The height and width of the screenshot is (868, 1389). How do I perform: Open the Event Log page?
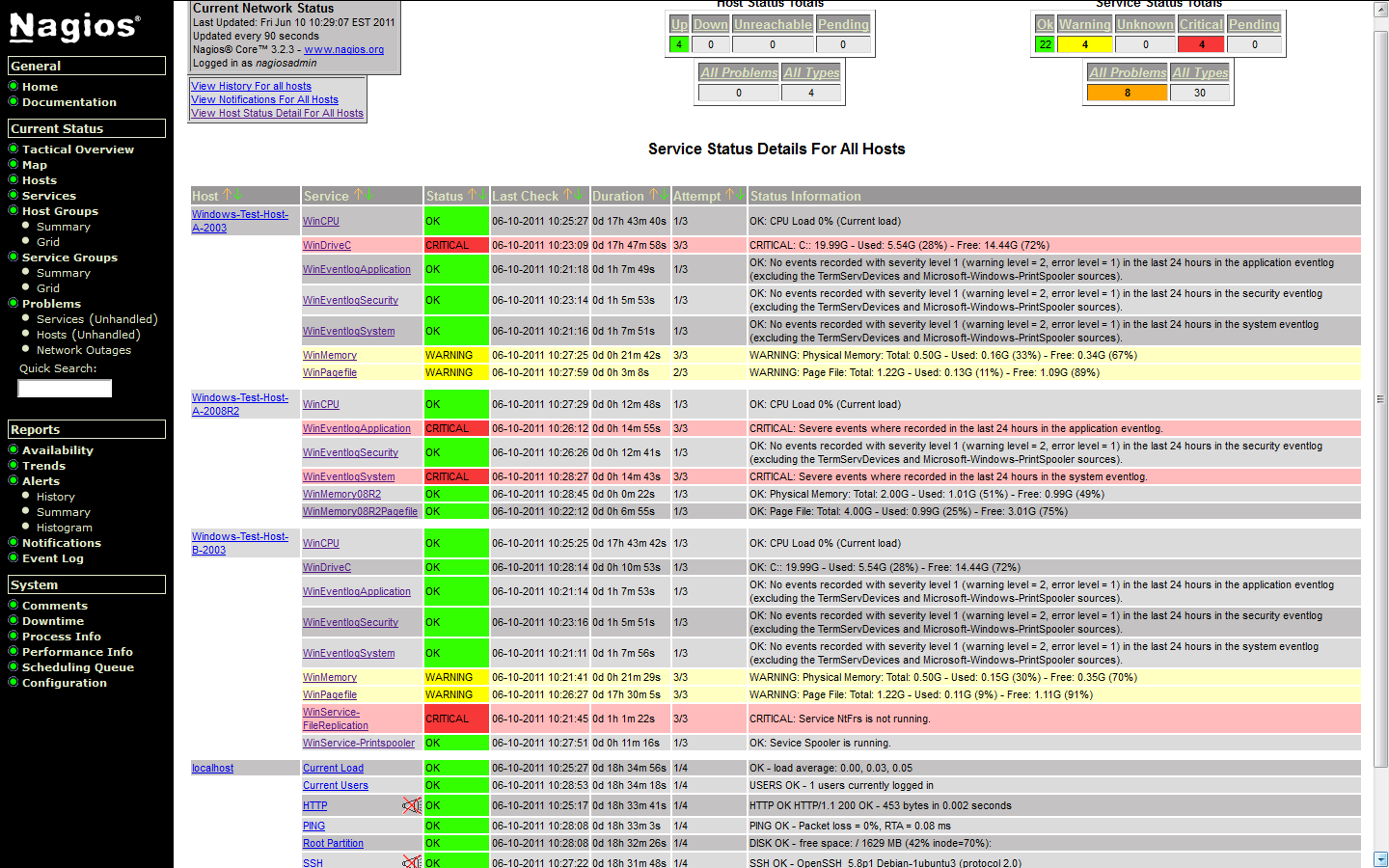[54, 557]
